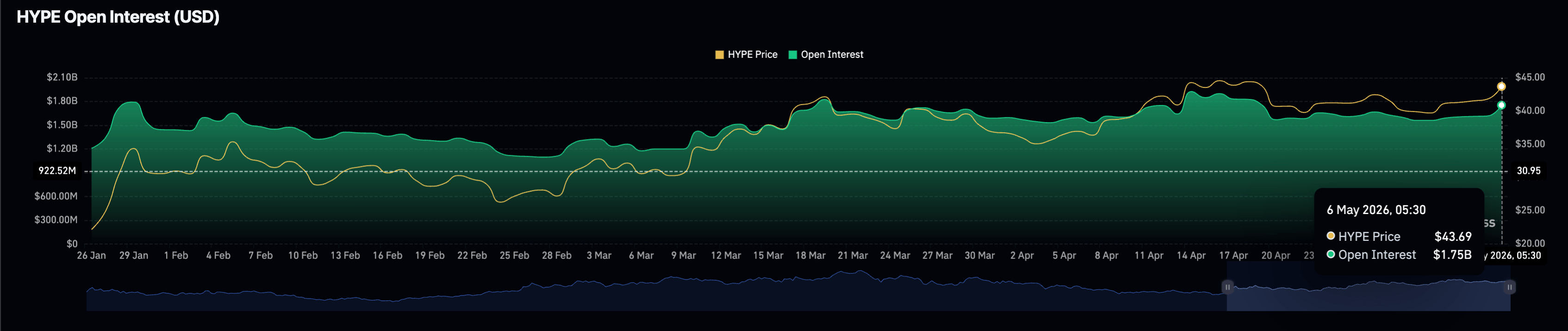1568x331 pixels.
Task: Click the $35.00 right axis label
Action: tap(1530, 144)
